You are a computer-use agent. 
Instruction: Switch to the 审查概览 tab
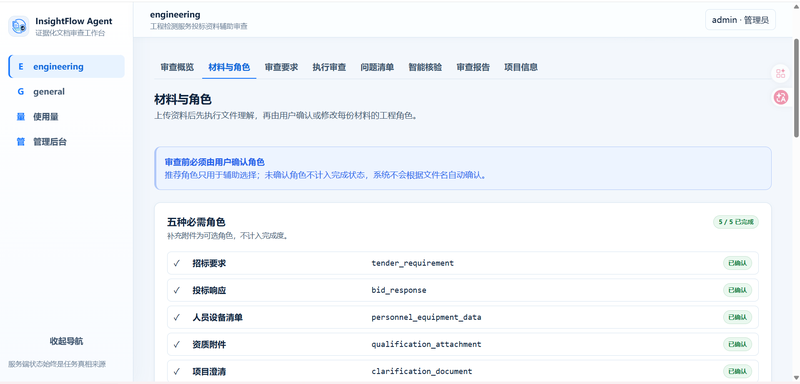(x=177, y=67)
